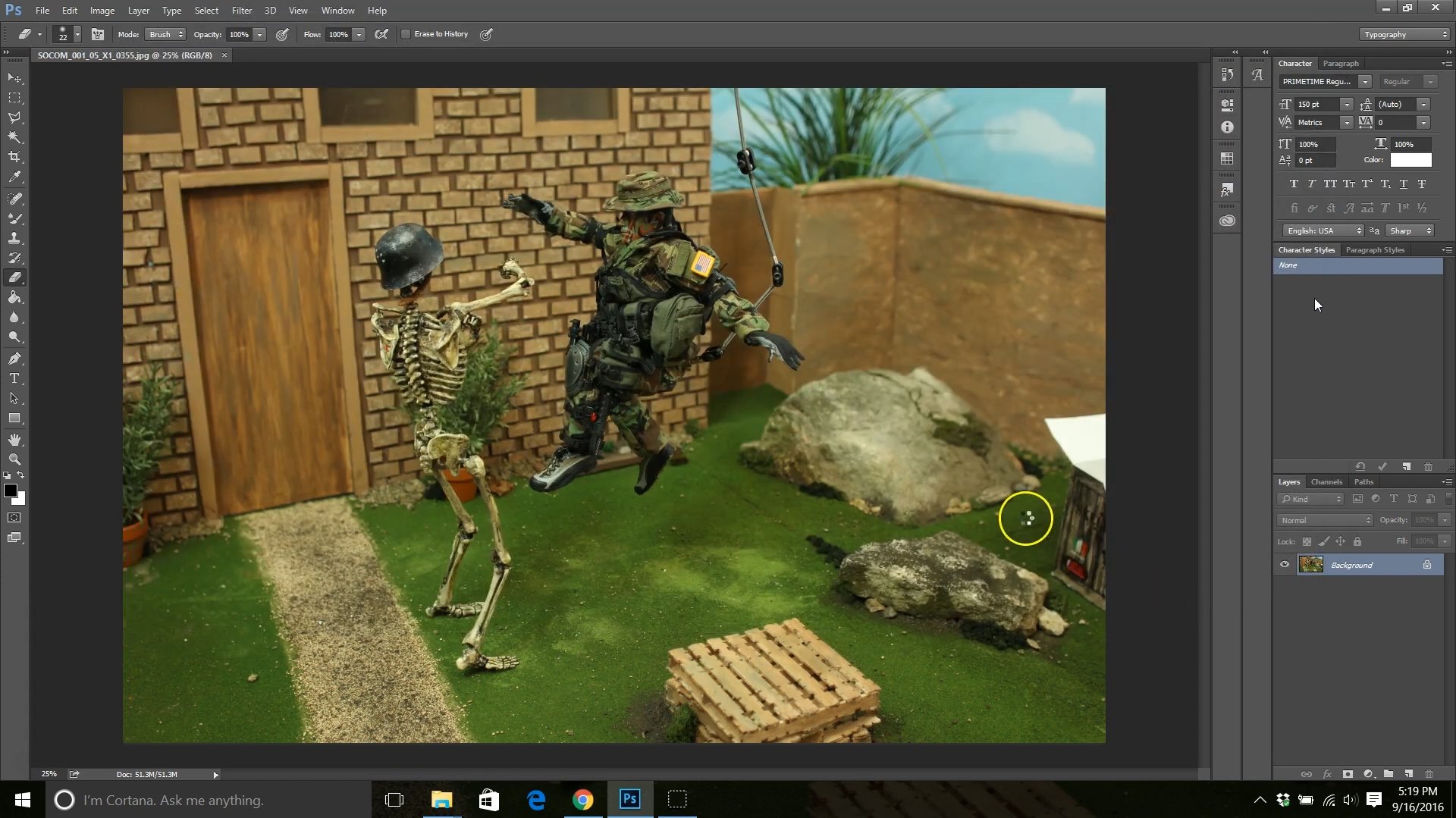The image size is (1456, 818).
Task: Select the Crop tool
Action: pyautogui.click(x=14, y=157)
